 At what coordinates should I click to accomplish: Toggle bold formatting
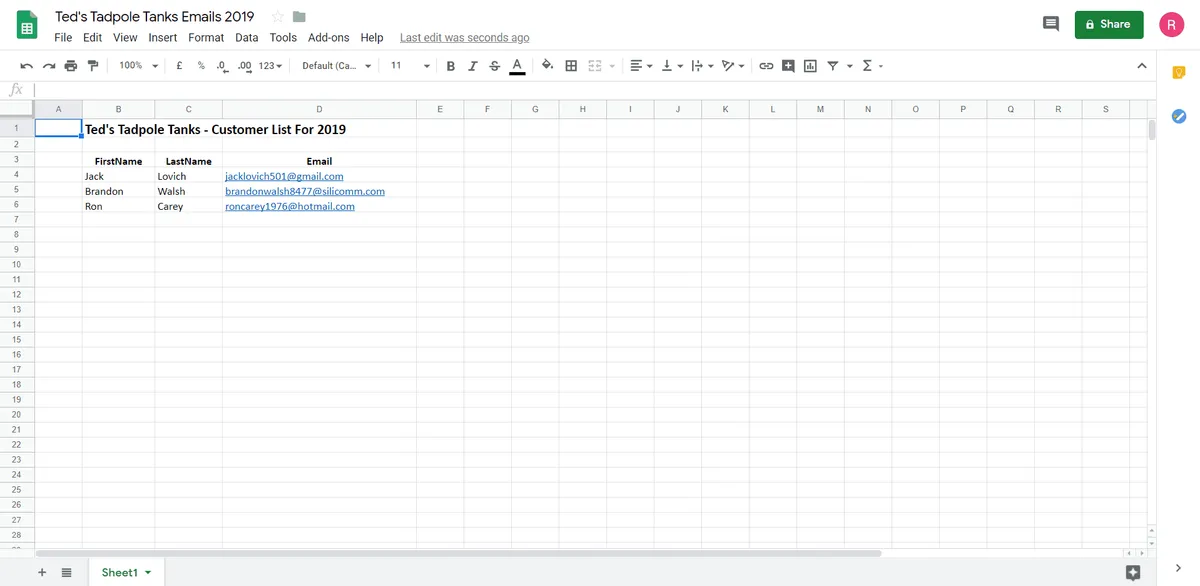[451, 66]
